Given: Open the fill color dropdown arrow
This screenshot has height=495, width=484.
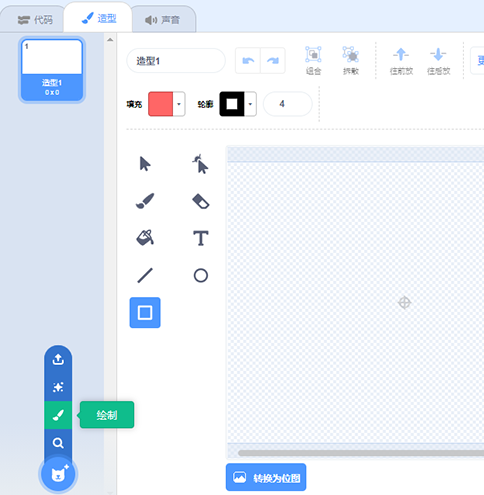Looking at the screenshot, I should point(179,104).
